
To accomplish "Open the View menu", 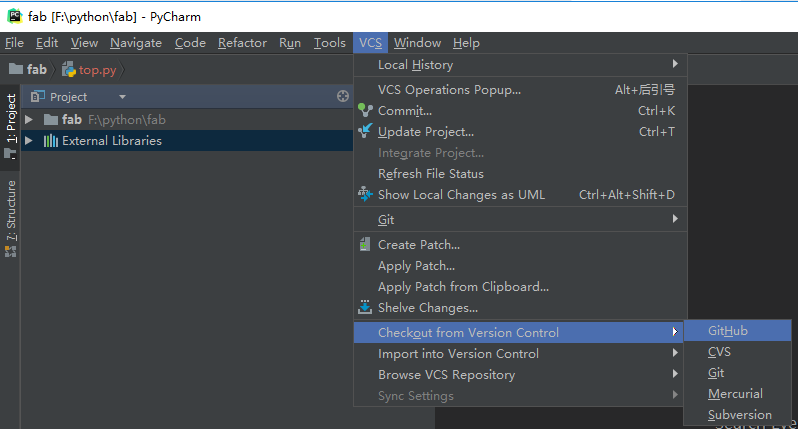I will click(x=84, y=43).
